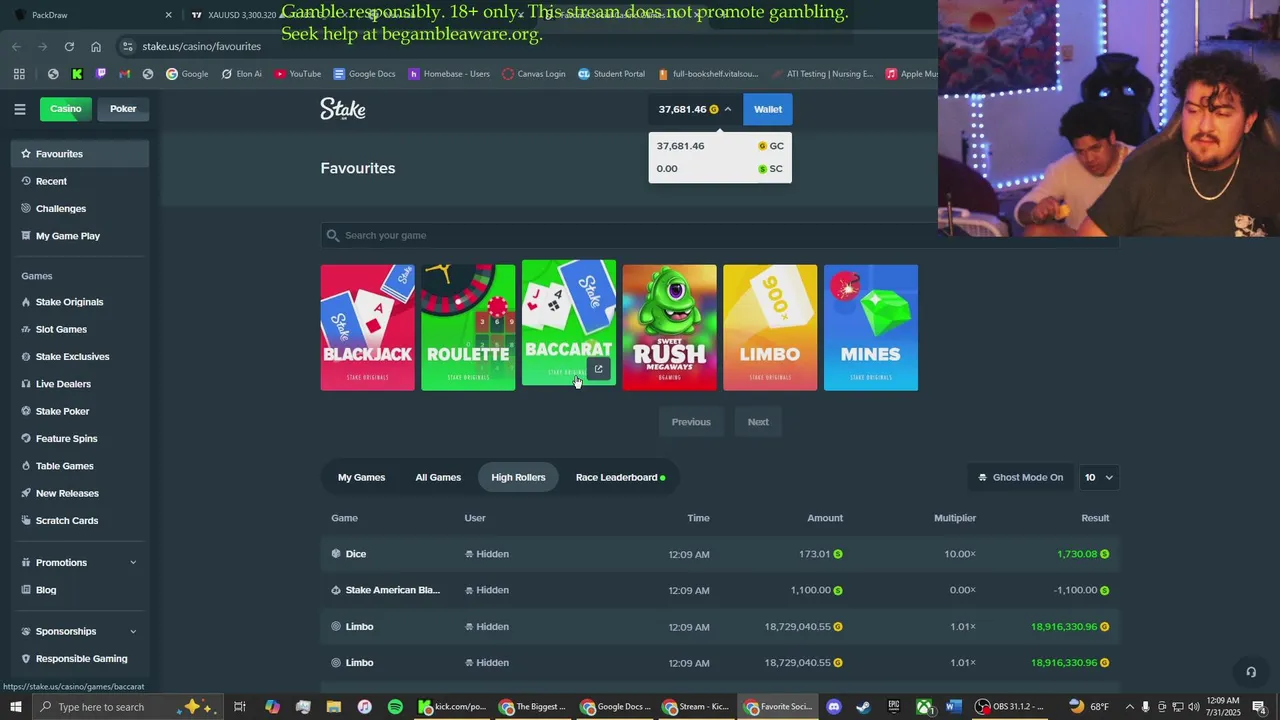Toggle Ghost Mode On
Viewport: 1280px width, 720px height.
(1020, 477)
